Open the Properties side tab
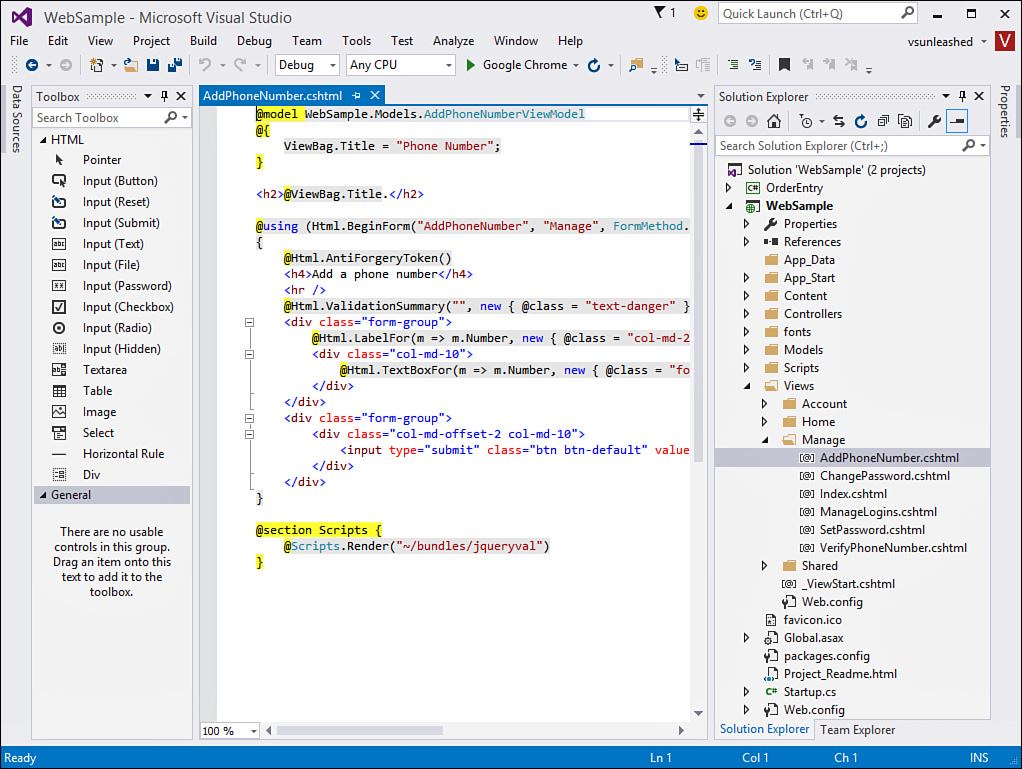This screenshot has width=1022, height=769. click(x=1005, y=111)
